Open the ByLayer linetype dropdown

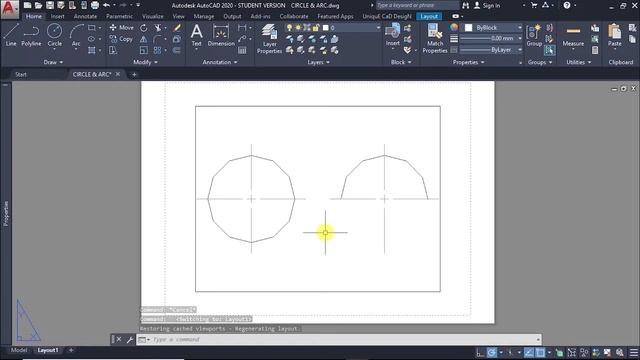click(x=520, y=50)
